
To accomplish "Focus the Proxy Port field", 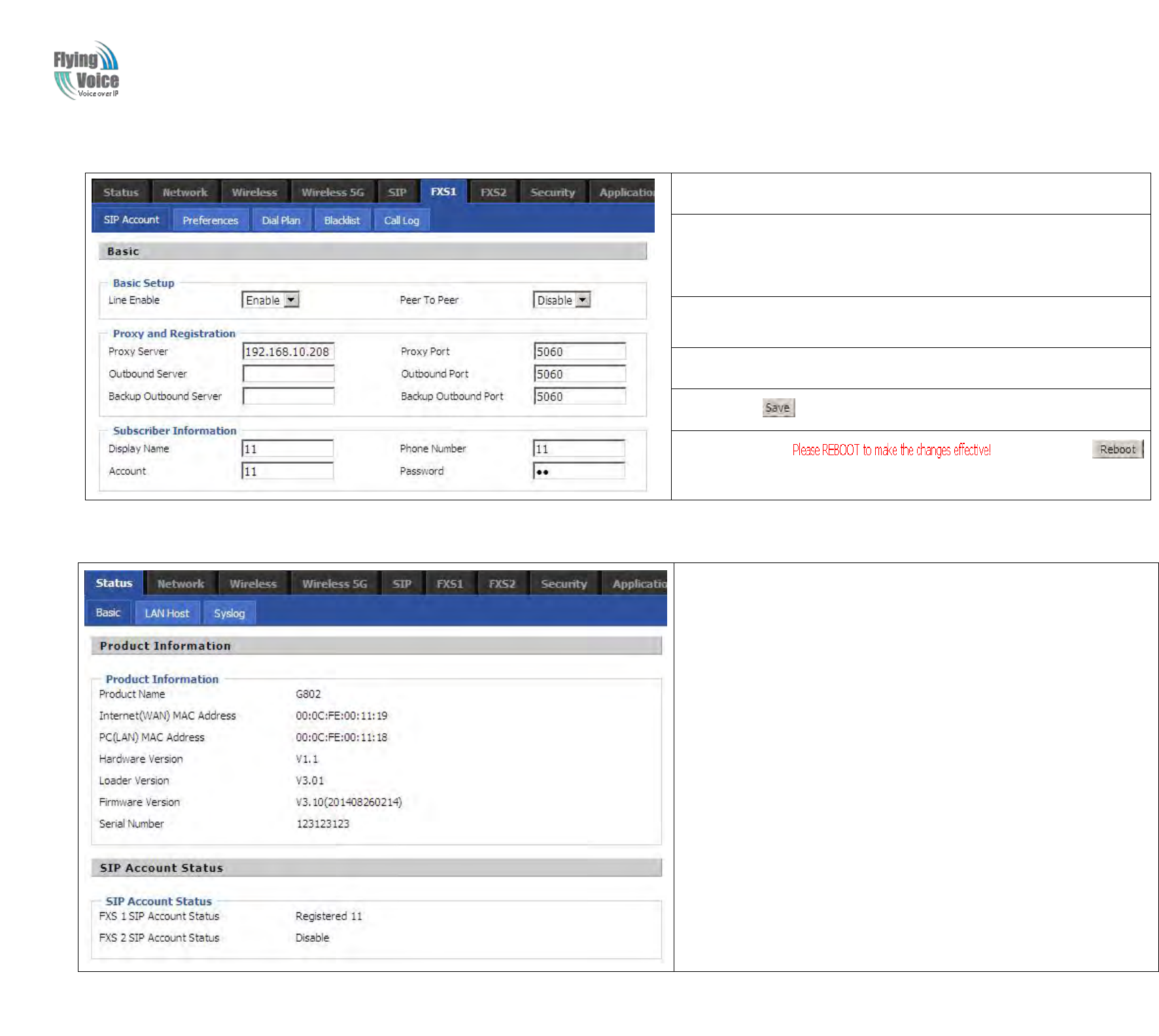I will pos(579,352).
